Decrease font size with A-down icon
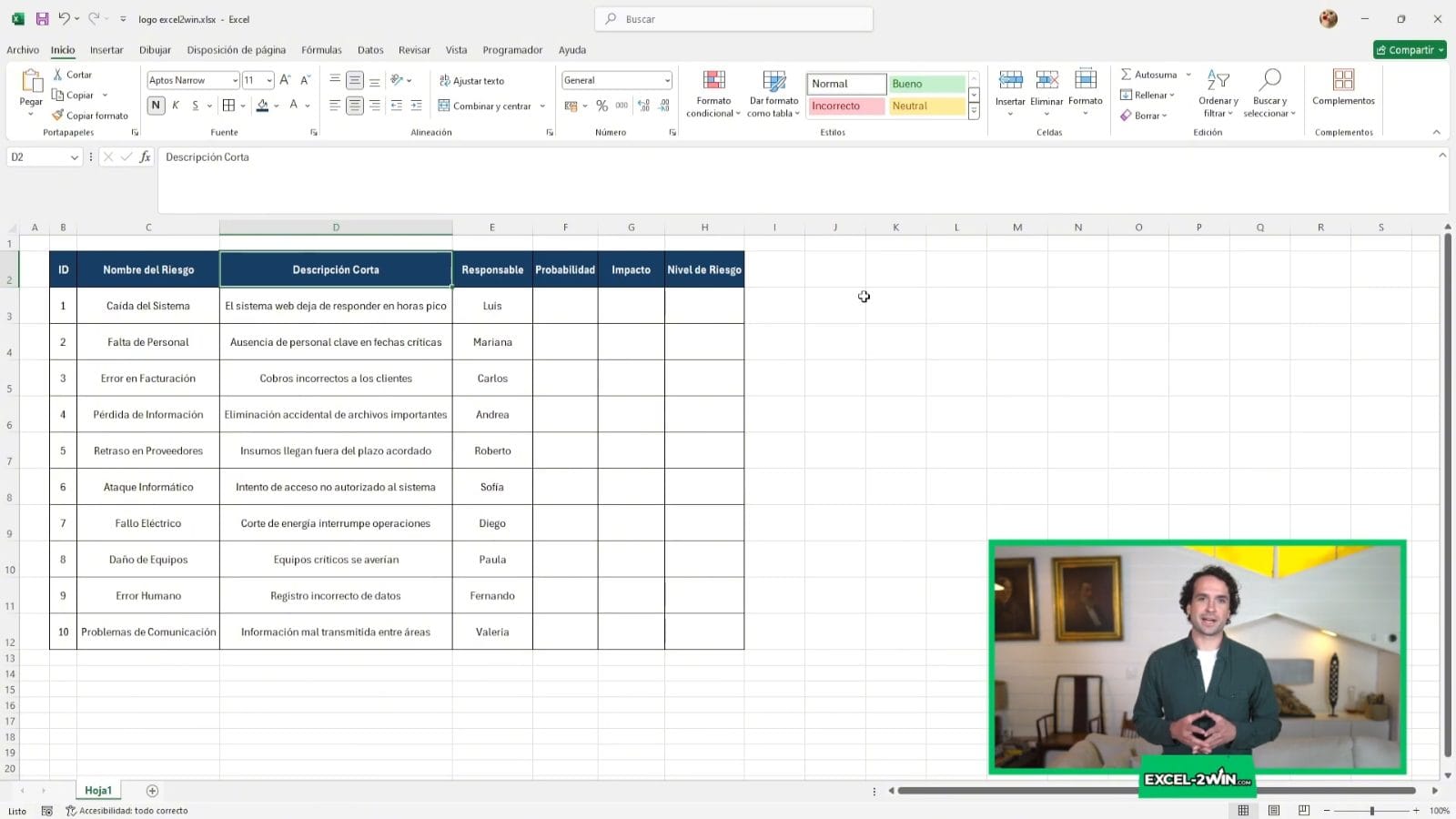This screenshot has height=819, width=1456. tap(305, 80)
